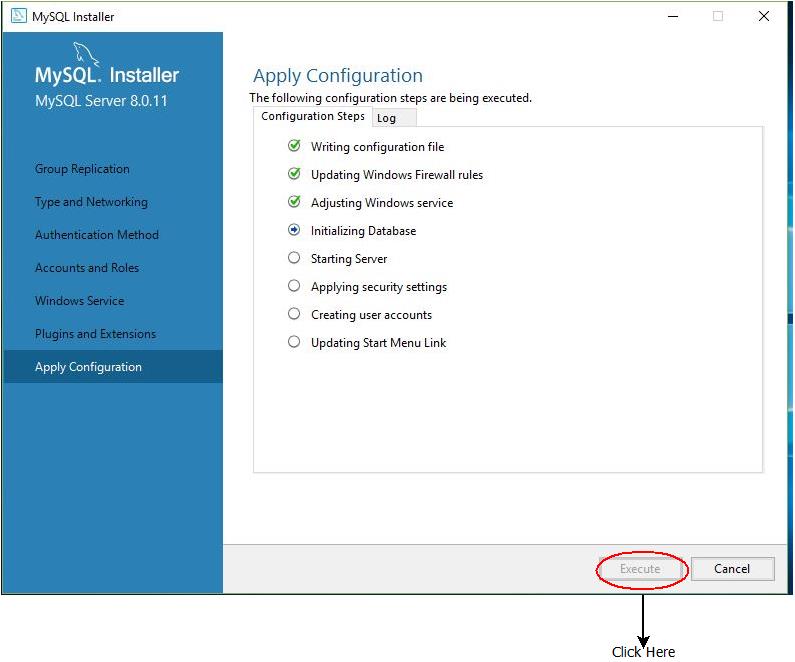Click 'Writing configuration file' step text
The width and height of the screenshot is (795, 662).
[378, 147]
